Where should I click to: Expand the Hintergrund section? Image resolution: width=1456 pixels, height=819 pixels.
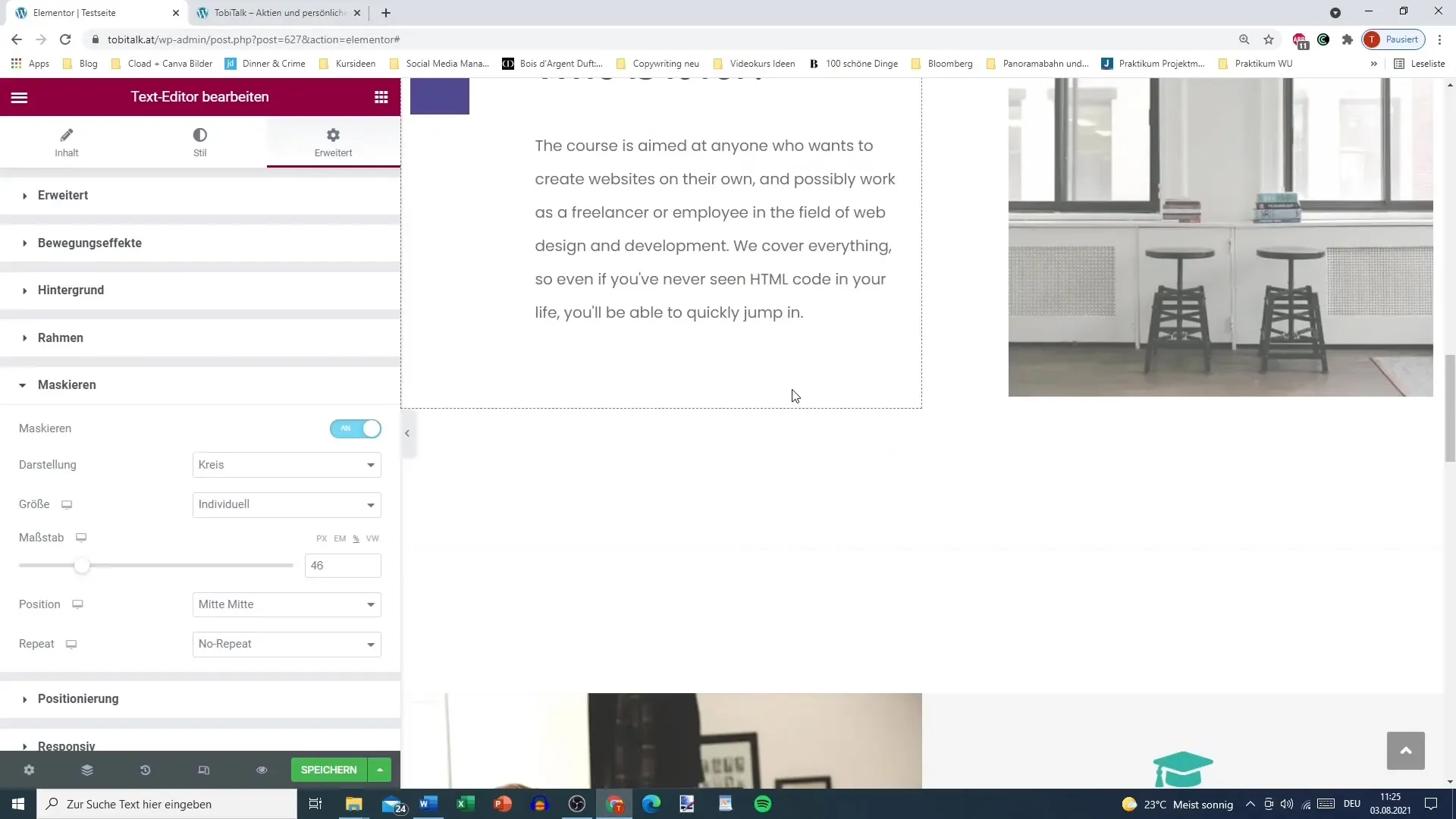200,290
